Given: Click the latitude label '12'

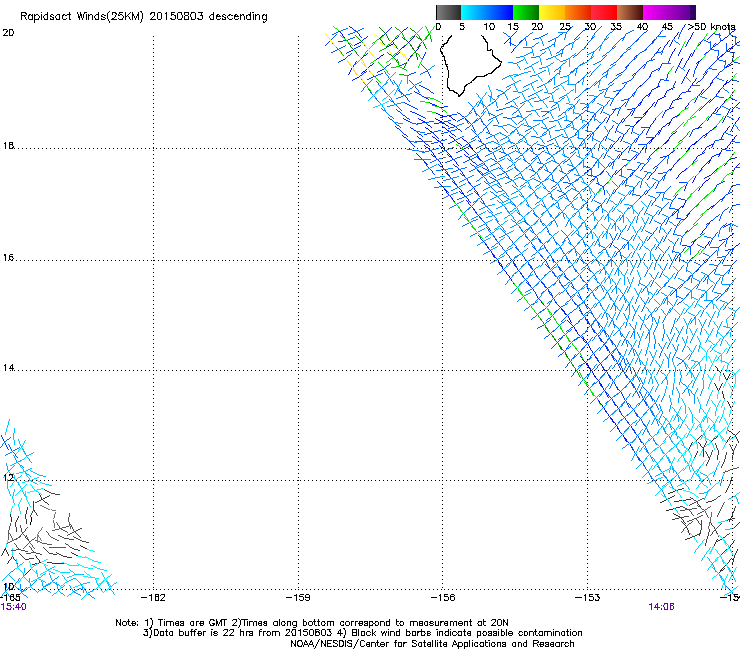Looking at the screenshot, I should tap(8, 477).
